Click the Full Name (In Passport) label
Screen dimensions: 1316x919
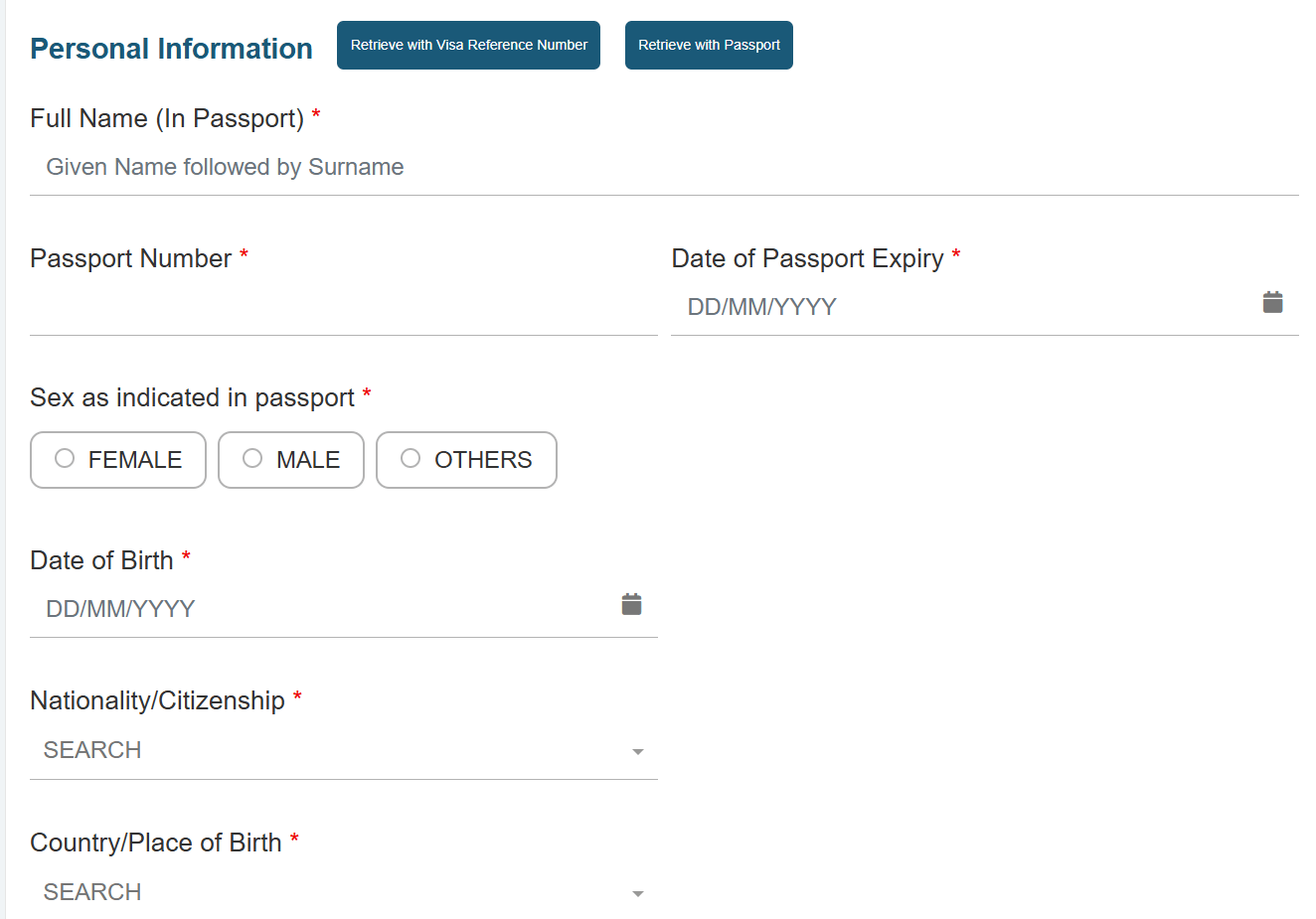pyautogui.click(x=167, y=119)
